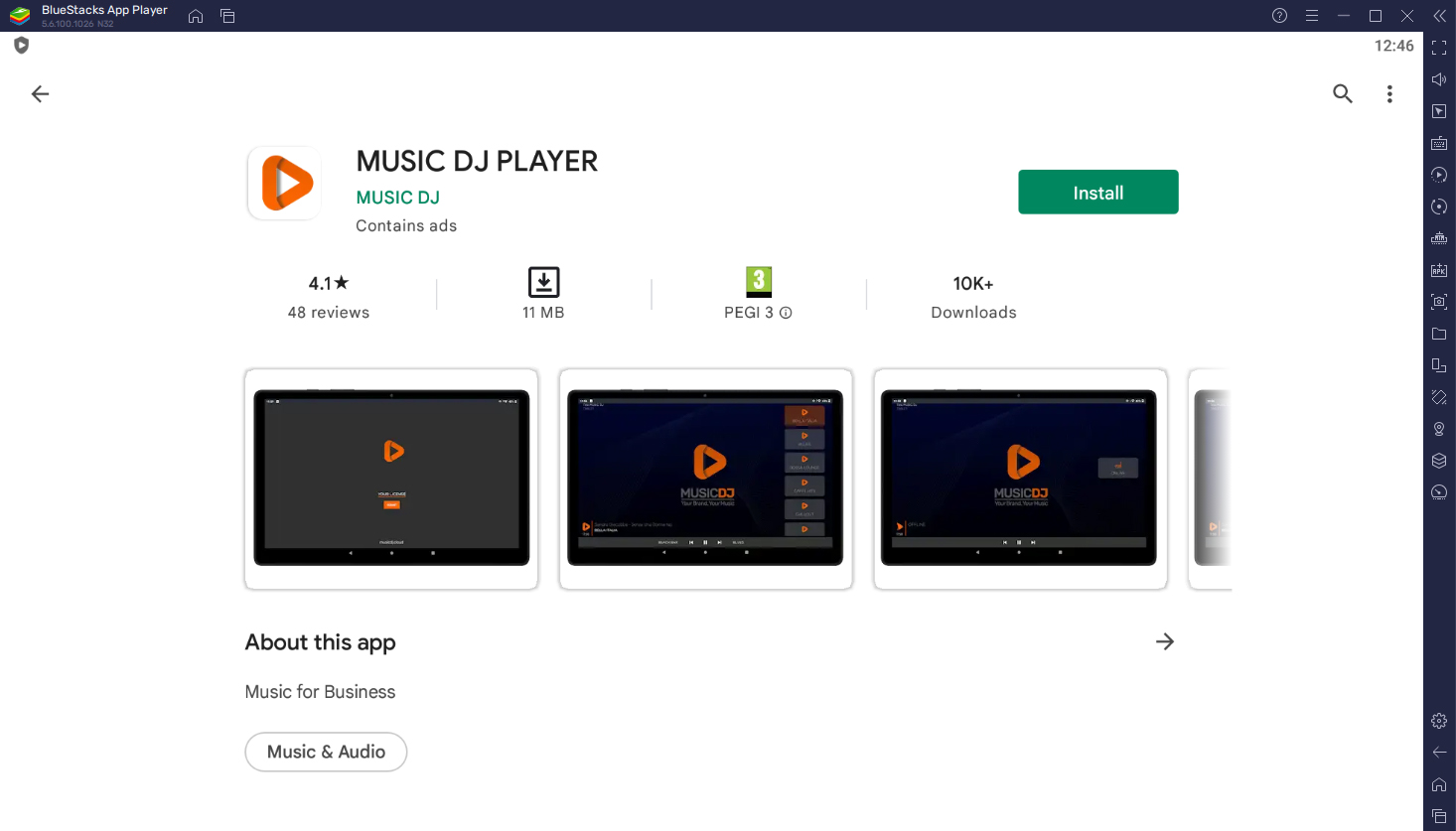
Task: Click the About this app heading
Action: pyautogui.click(x=320, y=642)
